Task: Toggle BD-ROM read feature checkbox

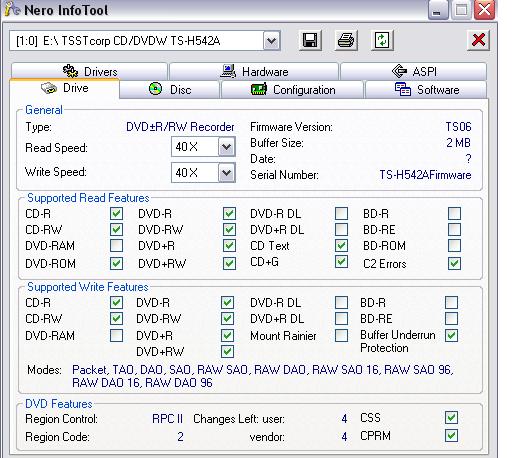Action: (455, 246)
